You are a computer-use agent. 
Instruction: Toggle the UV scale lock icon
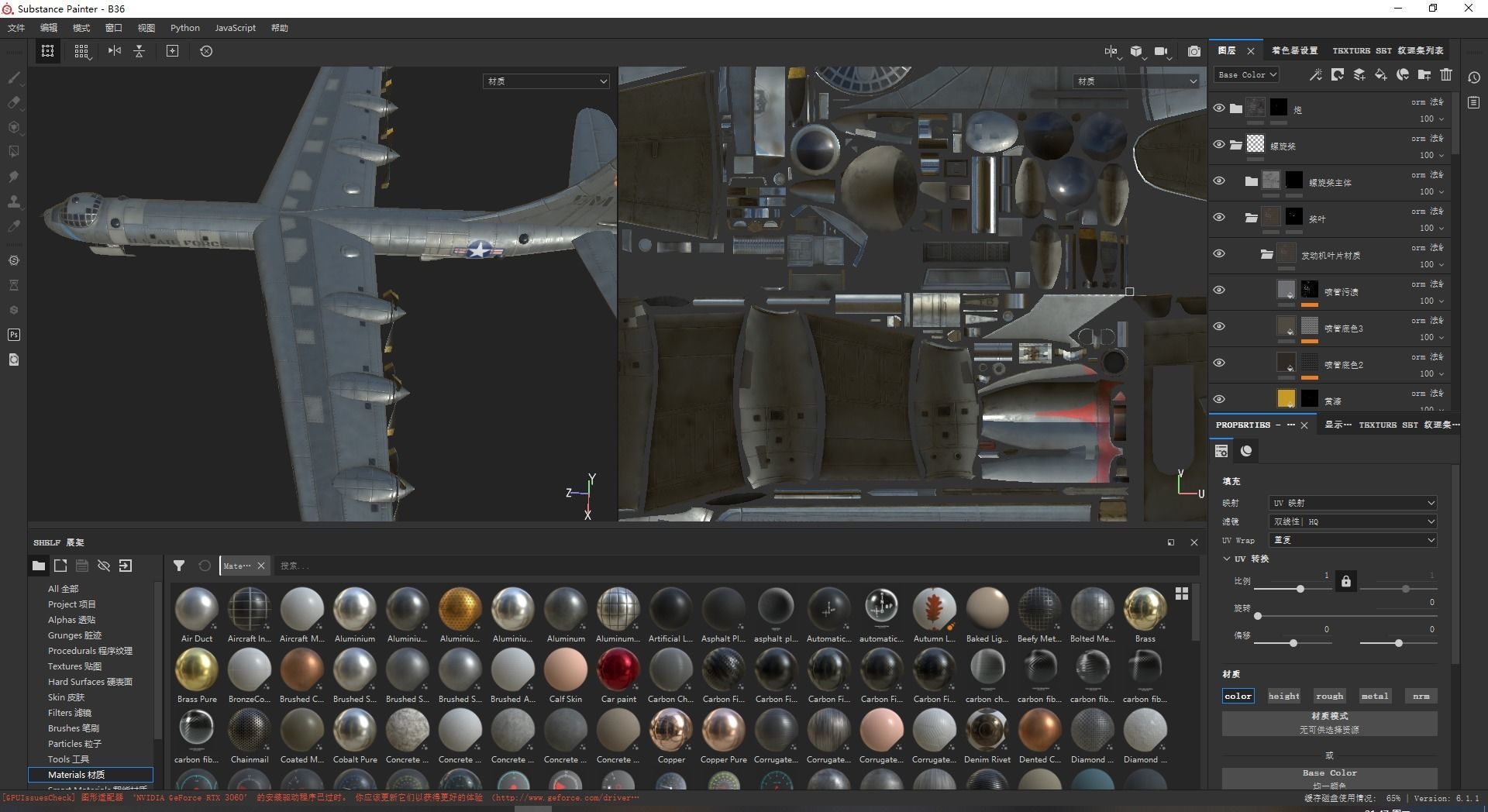(x=1346, y=581)
